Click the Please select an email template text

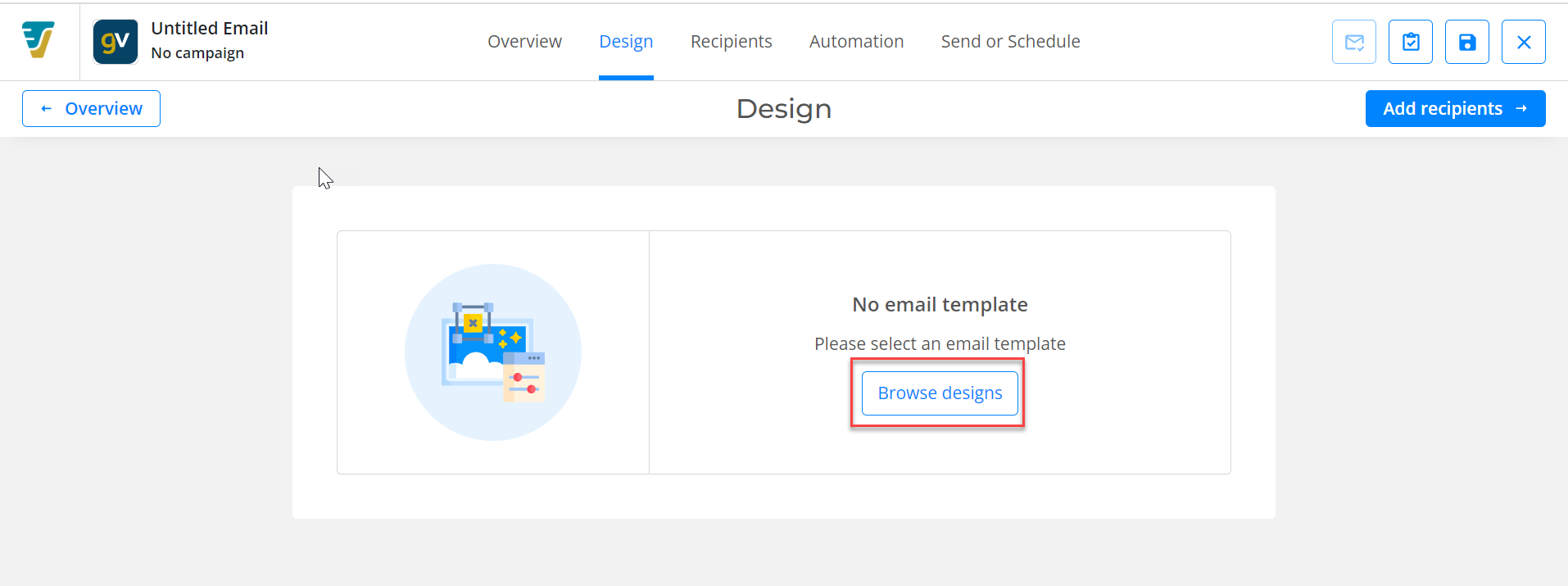pyautogui.click(x=940, y=344)
